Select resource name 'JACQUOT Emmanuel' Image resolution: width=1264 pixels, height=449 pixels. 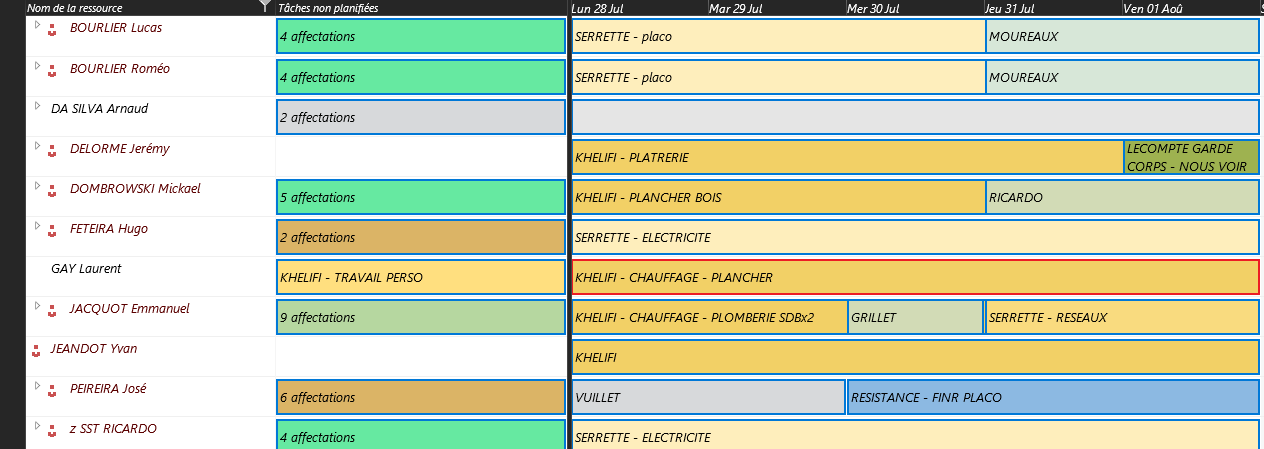pyautogui.click(x=130, y=308)
